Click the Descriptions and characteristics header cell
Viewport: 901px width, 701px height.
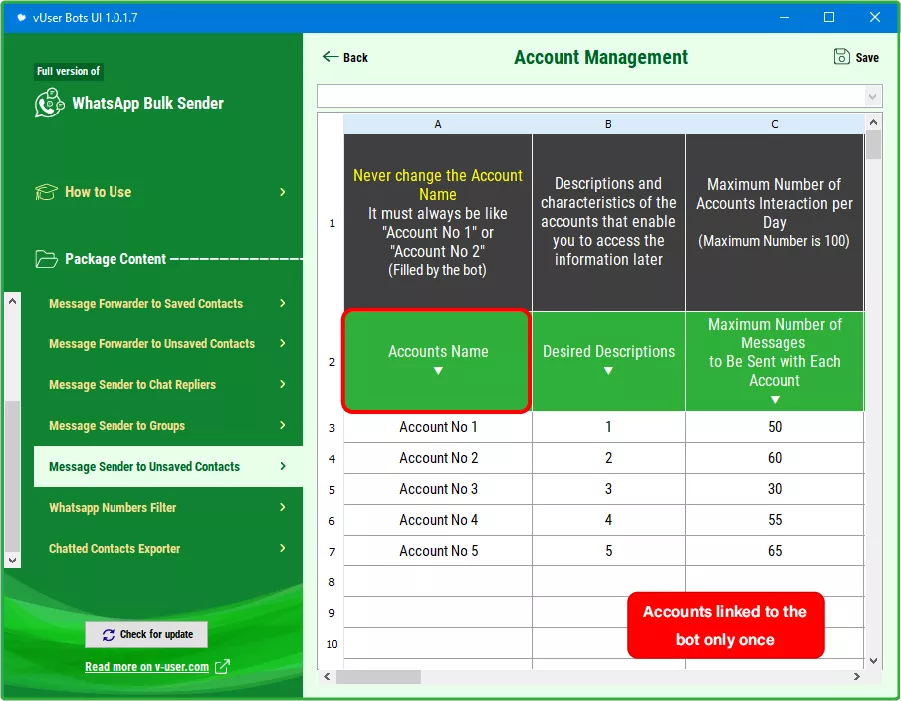[609, 222]
